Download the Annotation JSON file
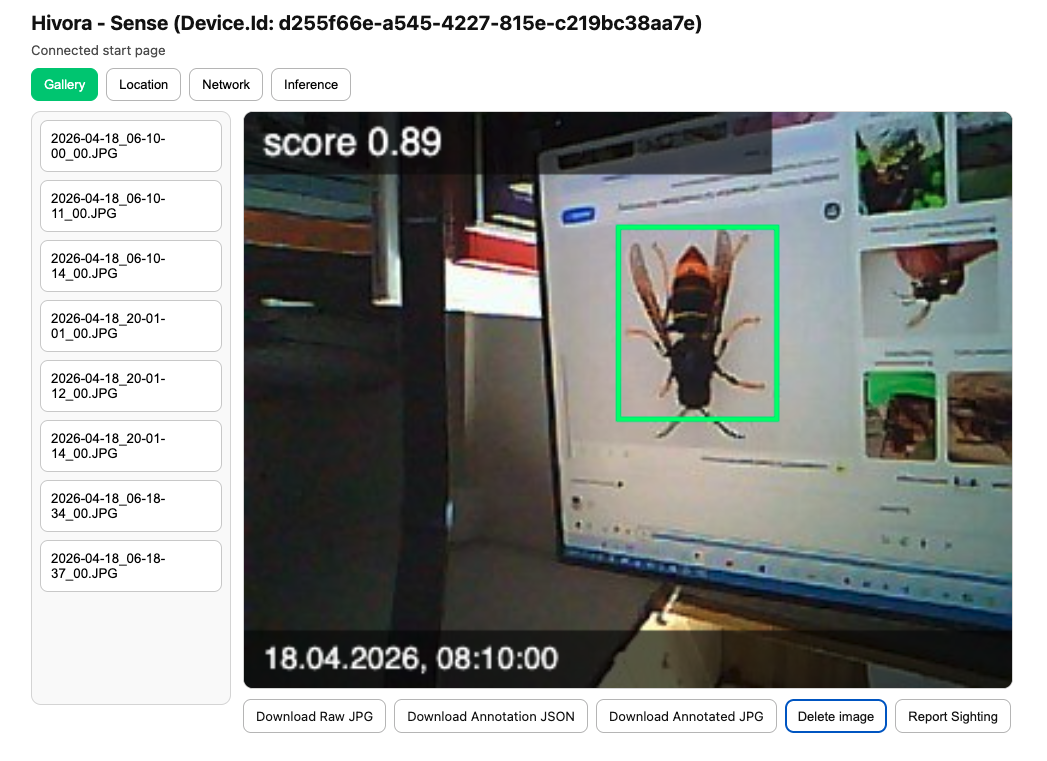The width and height of the screenshot is (1047, 761). tap(491, 717)
